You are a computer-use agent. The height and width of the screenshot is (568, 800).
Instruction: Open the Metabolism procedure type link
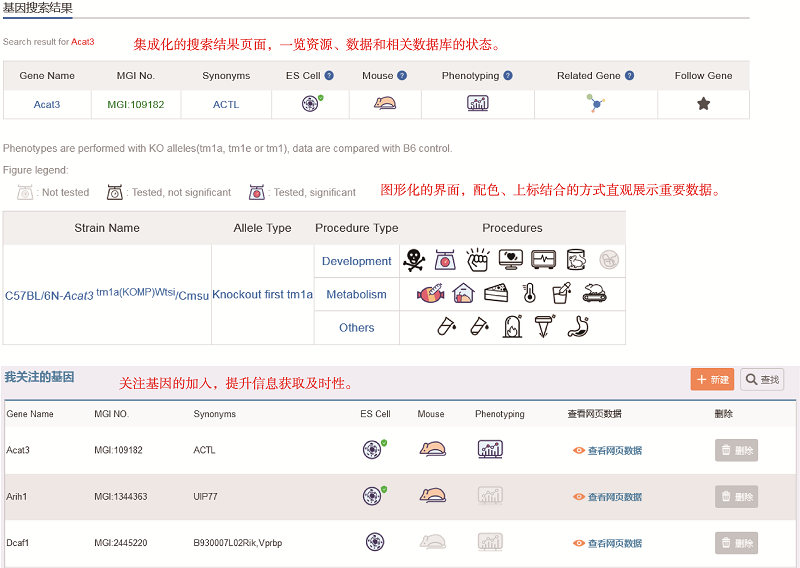tap(357, 294)
